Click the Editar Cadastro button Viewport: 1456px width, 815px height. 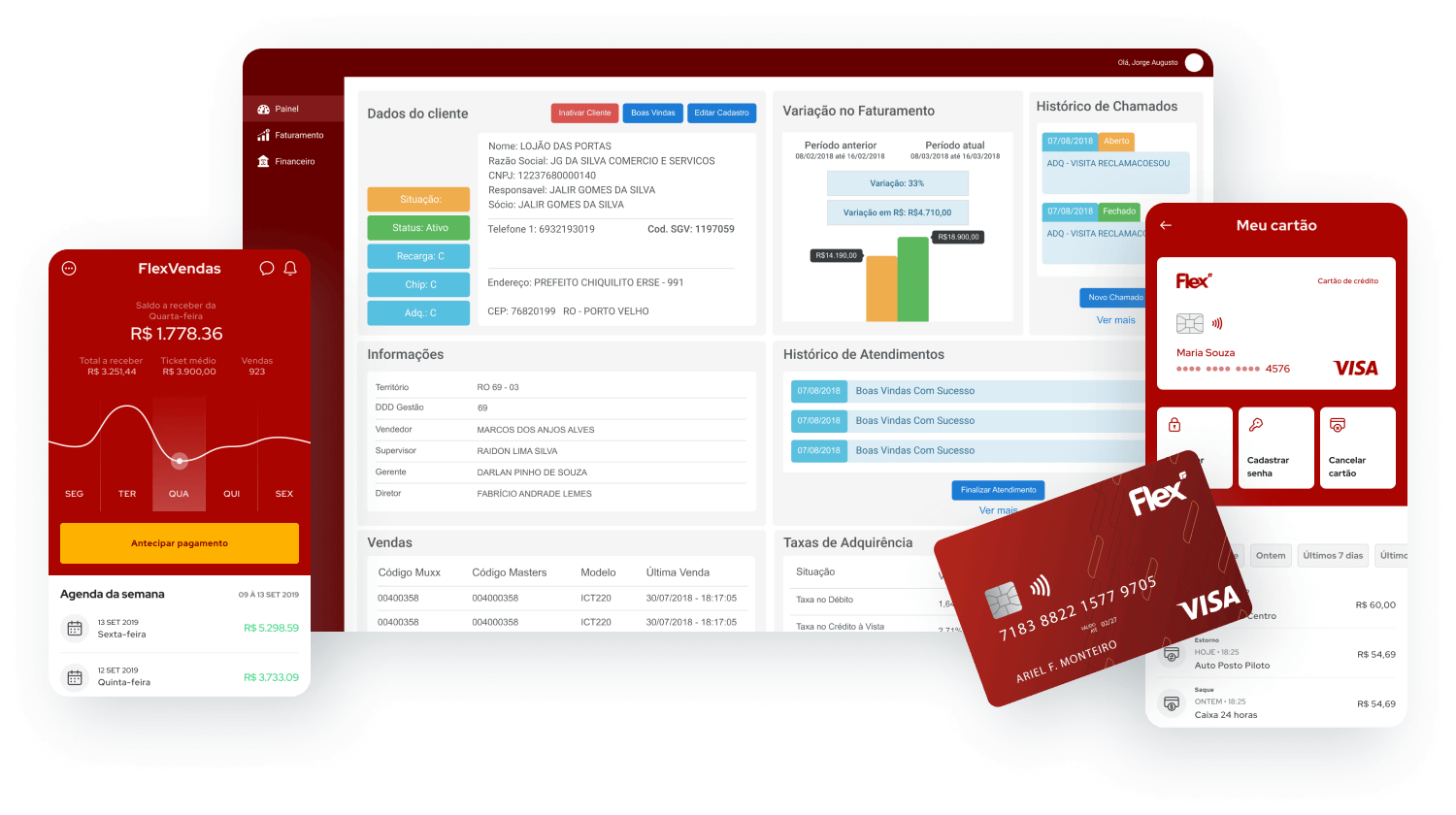tap(721, 113)
